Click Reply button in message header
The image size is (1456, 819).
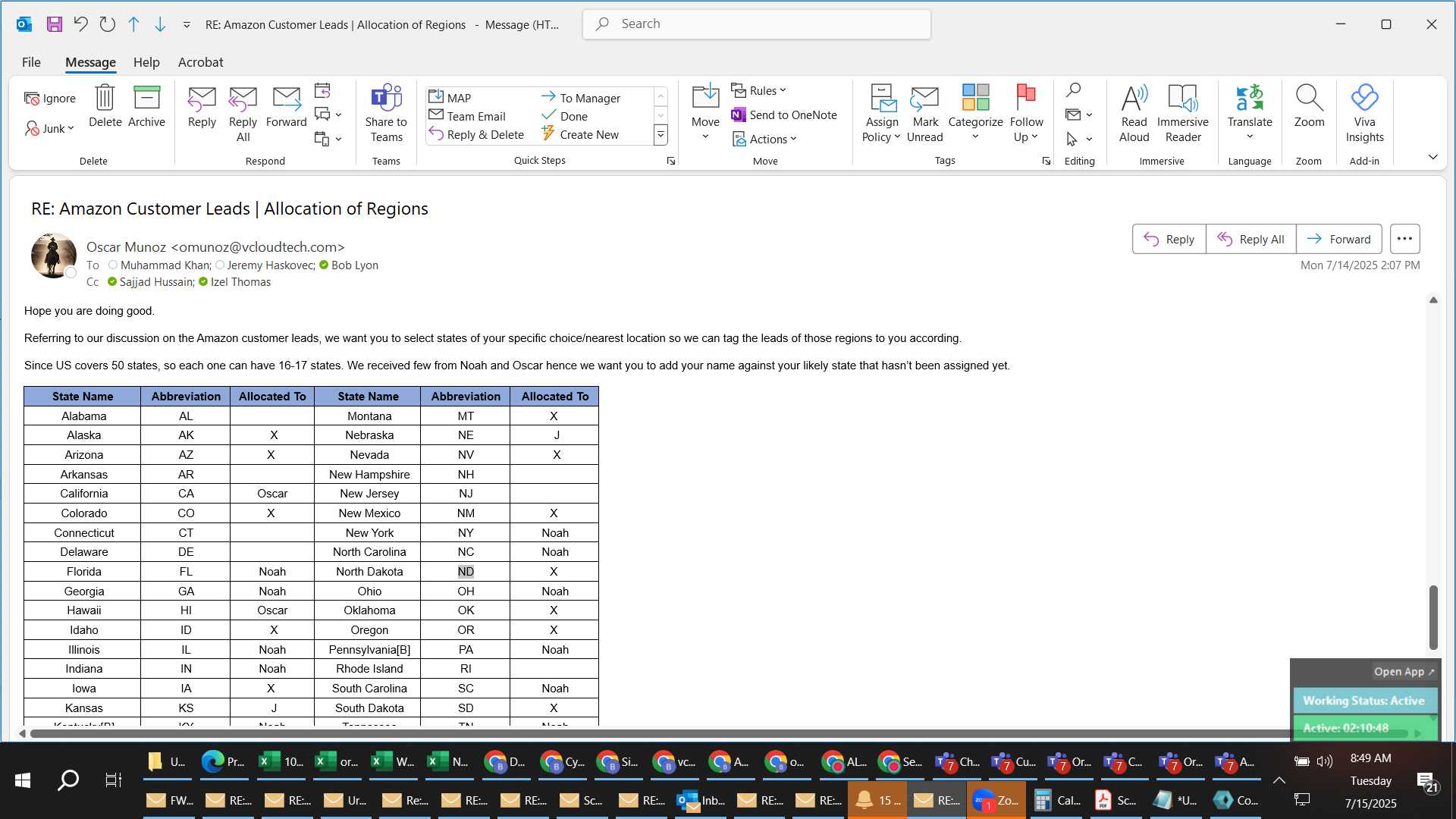pyautogui.click(x=1169, y=239)
